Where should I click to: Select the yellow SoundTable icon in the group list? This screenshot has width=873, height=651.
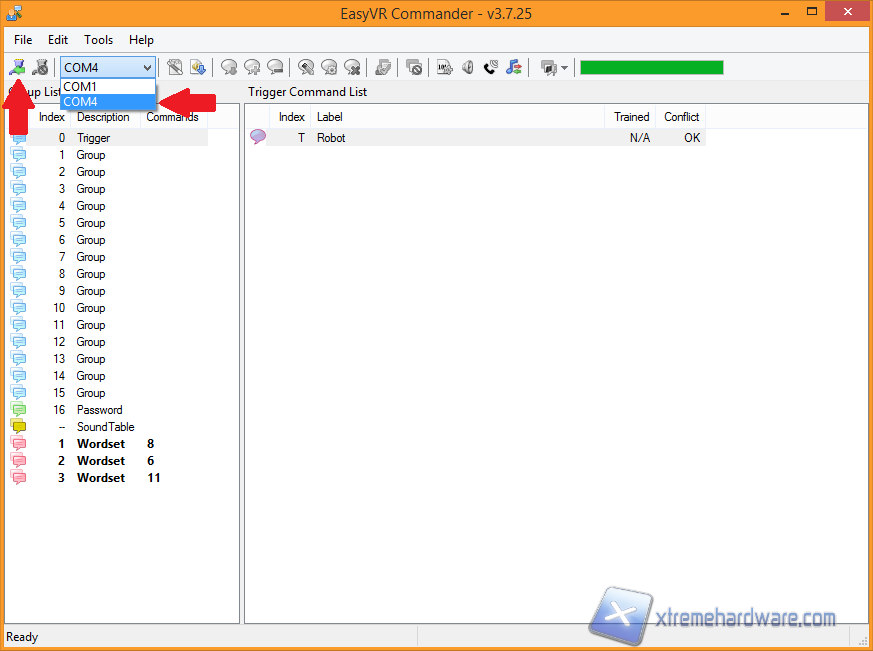(x=19, y=427)
